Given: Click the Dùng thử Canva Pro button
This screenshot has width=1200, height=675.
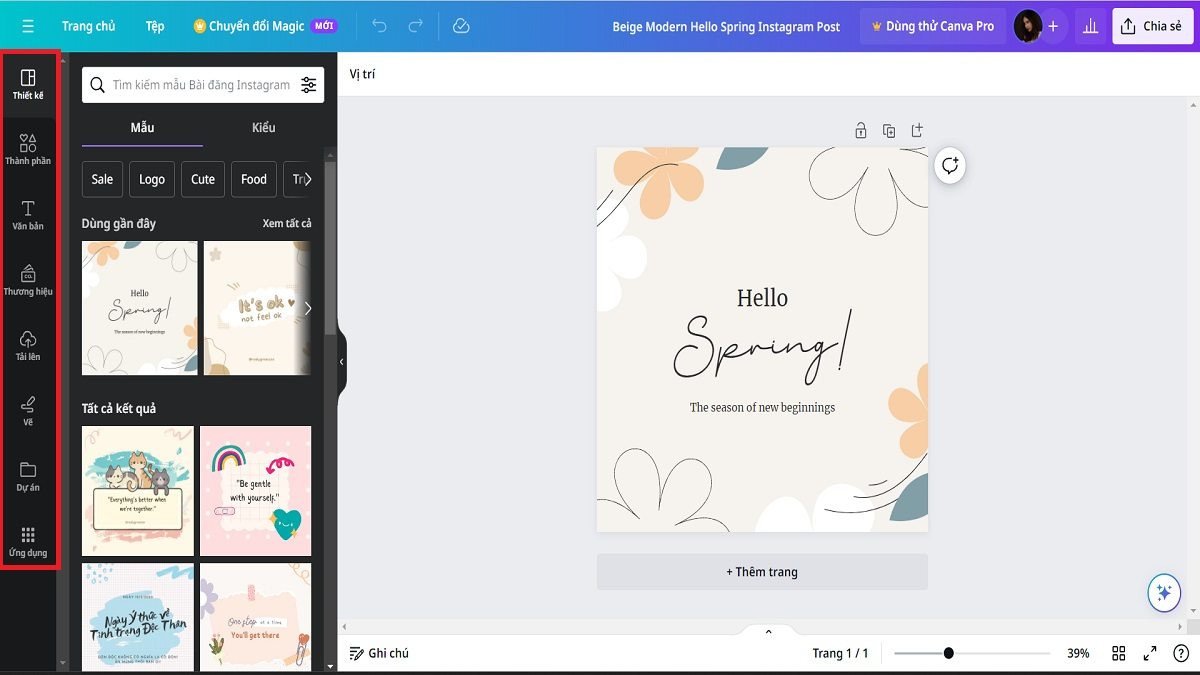Looking at the screenshot, I should [932, 26].
